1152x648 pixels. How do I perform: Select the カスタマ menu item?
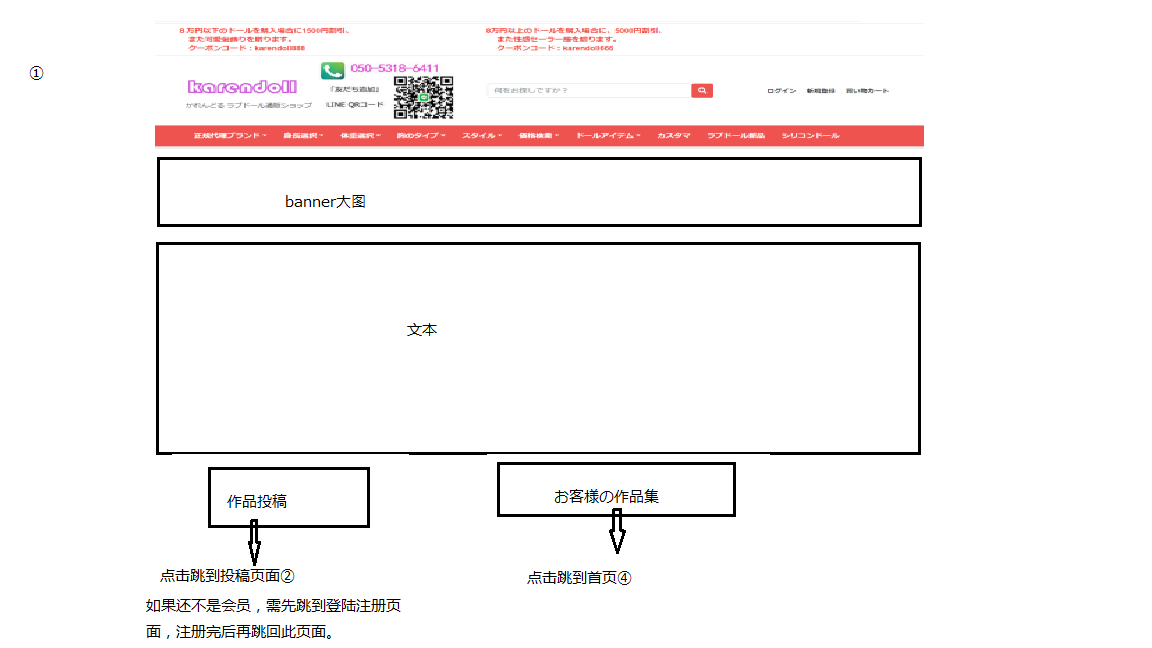pos(673,136)
